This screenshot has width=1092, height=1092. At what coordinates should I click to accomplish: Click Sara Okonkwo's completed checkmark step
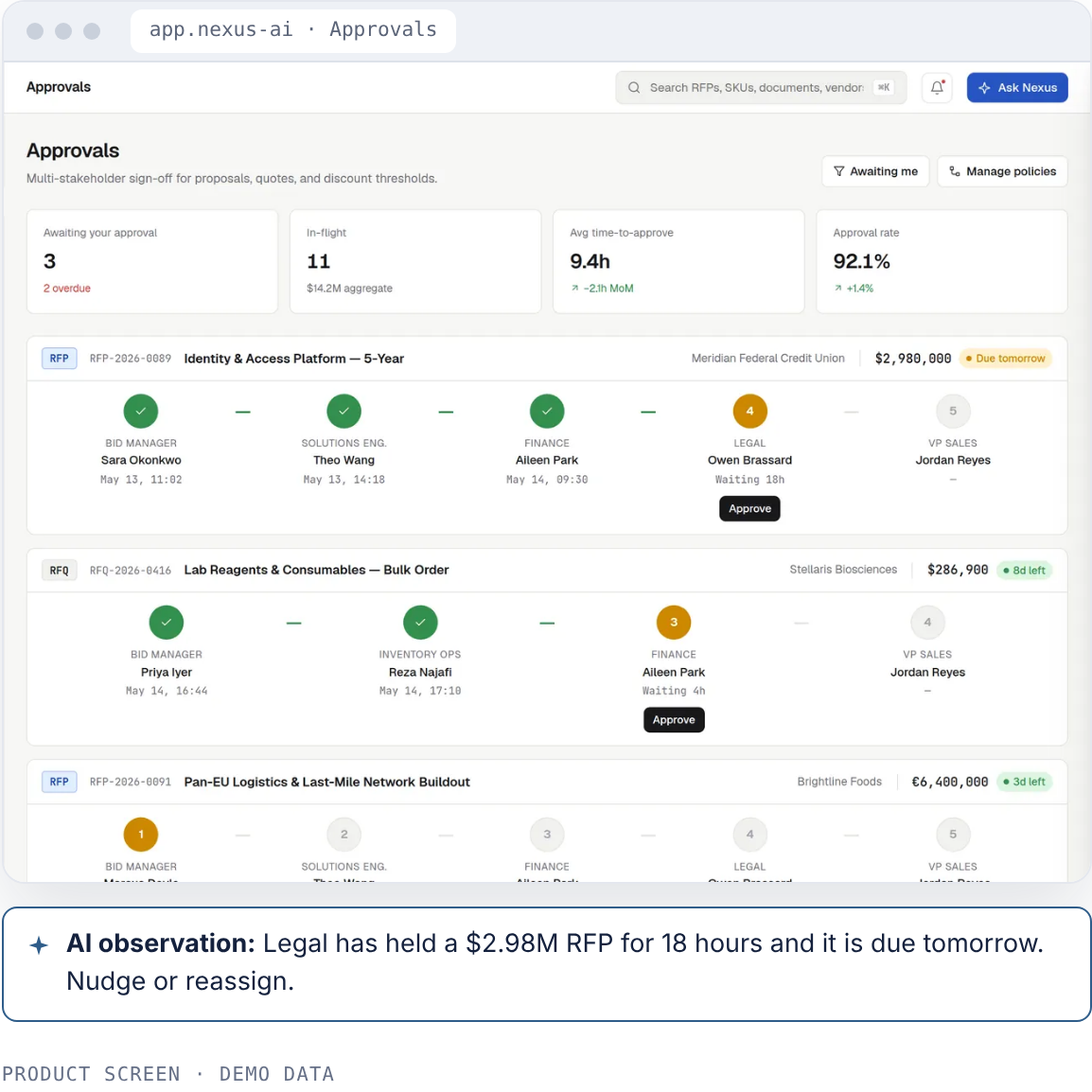pyautogui.click(x=141, y=411)
